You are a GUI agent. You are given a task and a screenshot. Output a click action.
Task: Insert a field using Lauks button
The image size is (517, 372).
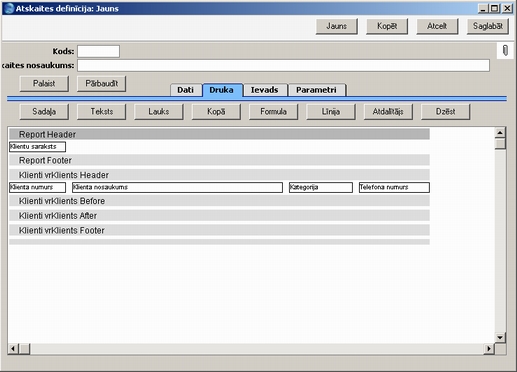(x=159, y=111)
